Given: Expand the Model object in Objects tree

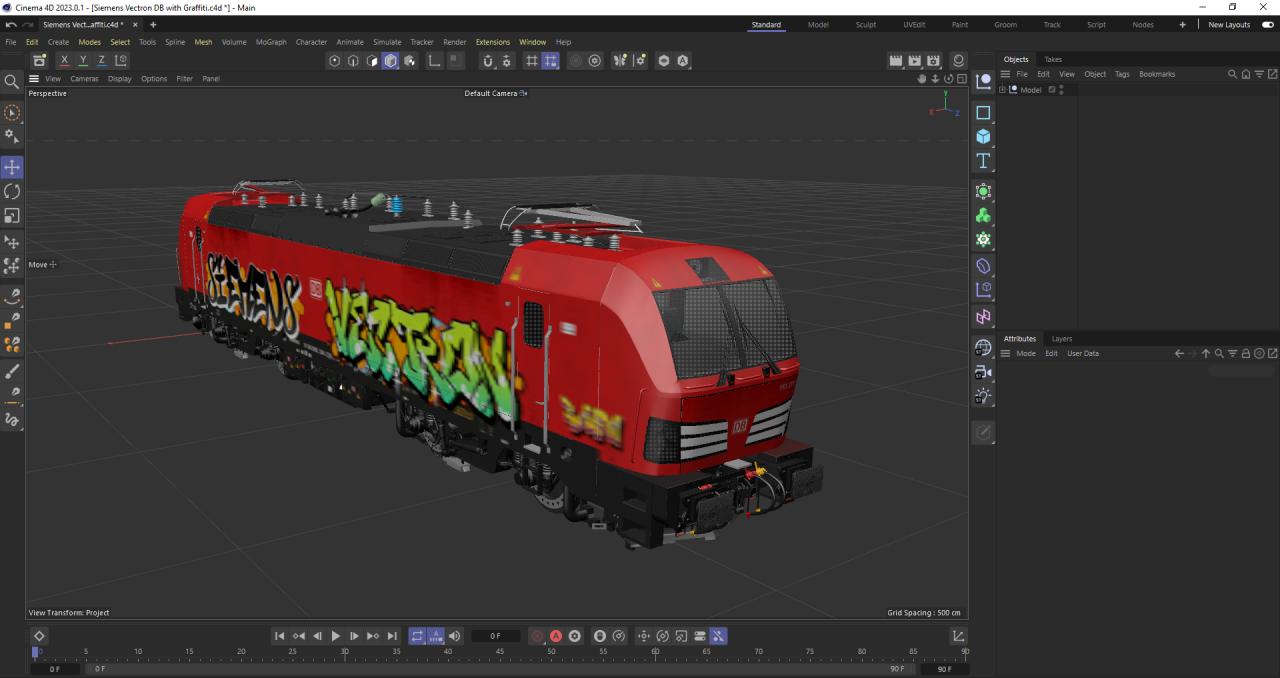Looking at the screenshot, I should click(1003, 90).
